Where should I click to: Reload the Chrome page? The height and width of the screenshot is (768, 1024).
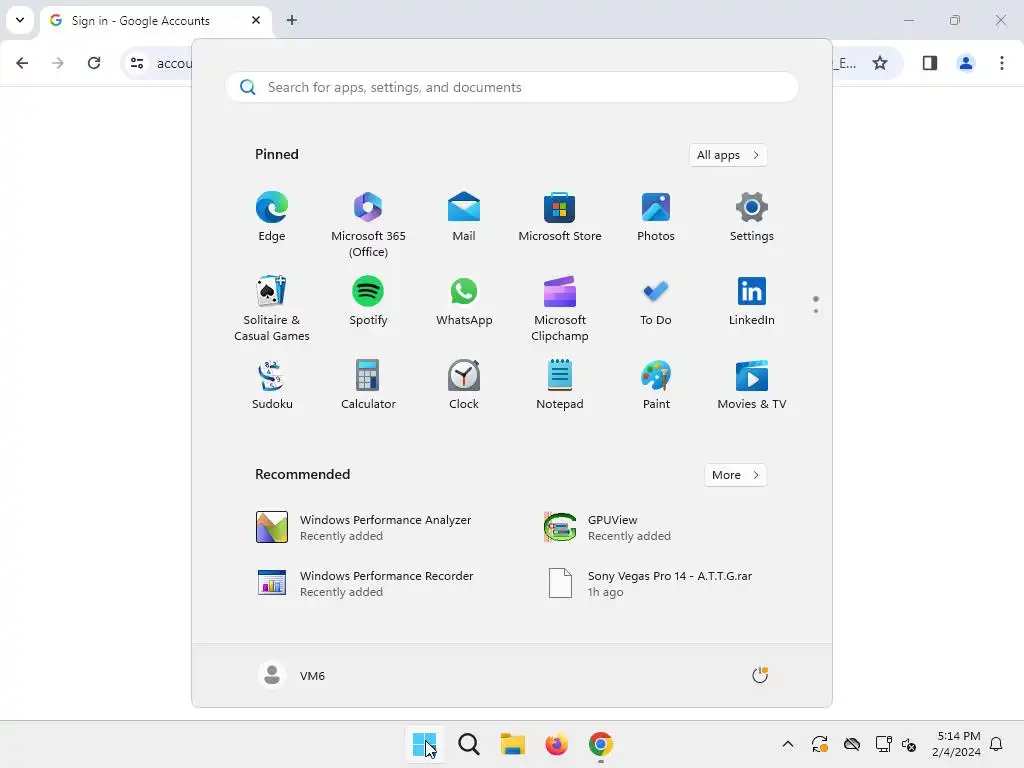click(x=94, y=63)
